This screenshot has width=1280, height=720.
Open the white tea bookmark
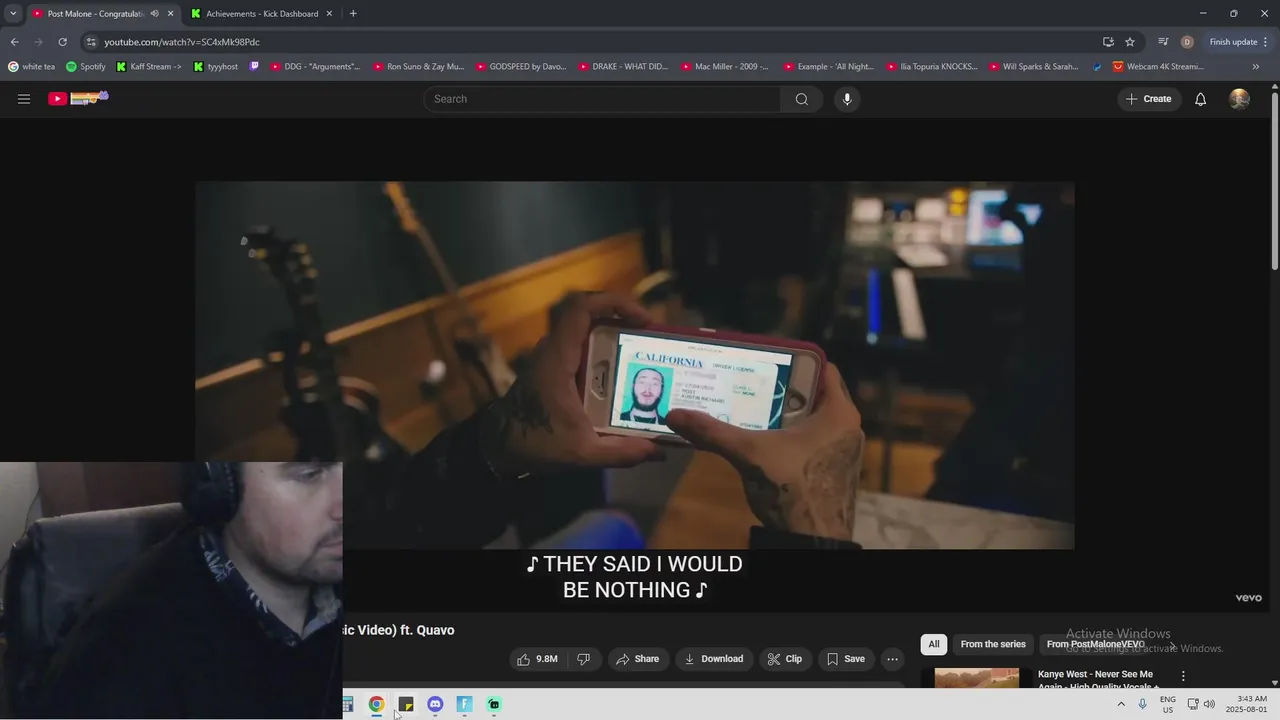[x=32, y=67]
